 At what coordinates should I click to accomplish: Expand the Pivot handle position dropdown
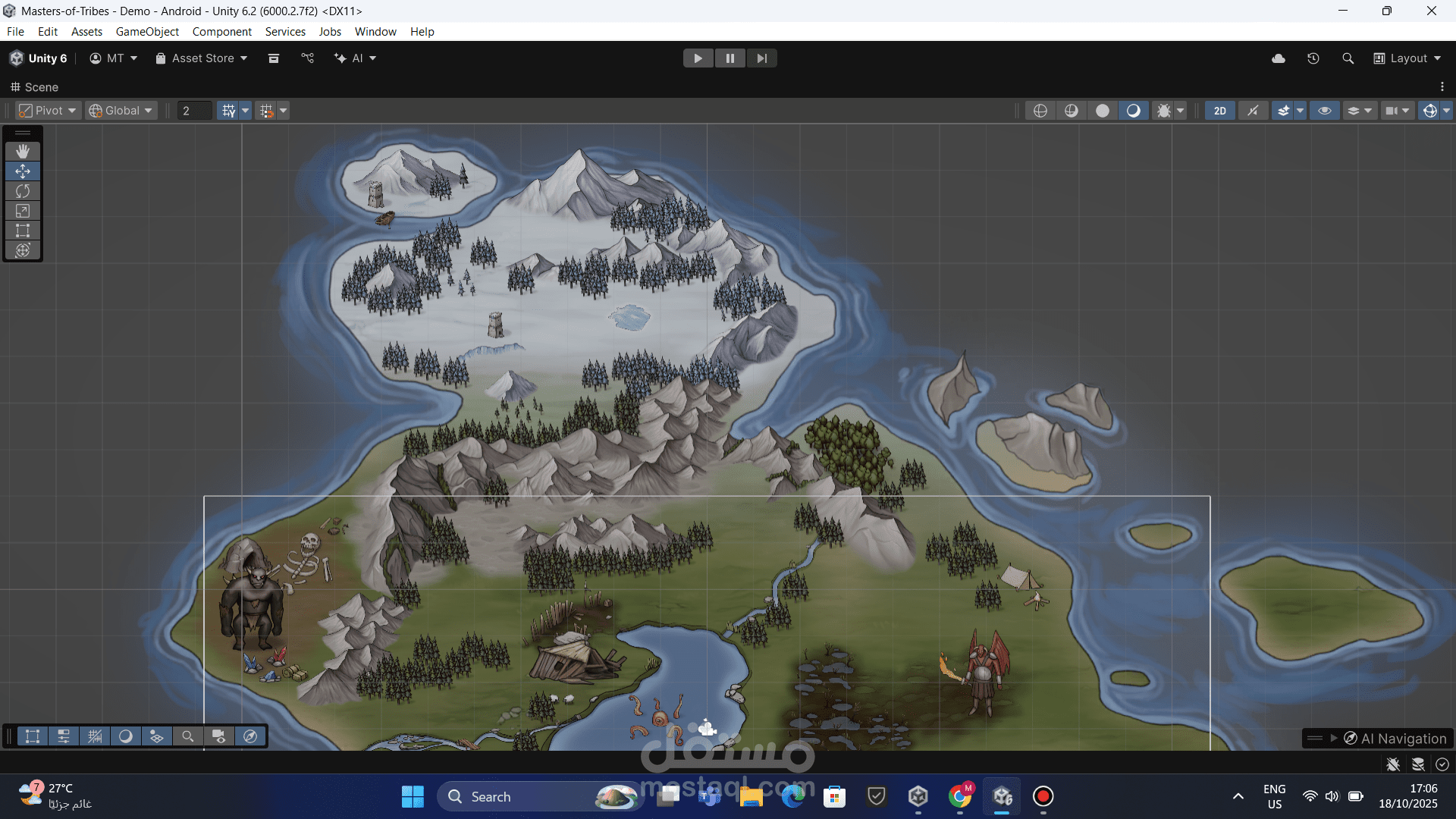tap(48, 111)
